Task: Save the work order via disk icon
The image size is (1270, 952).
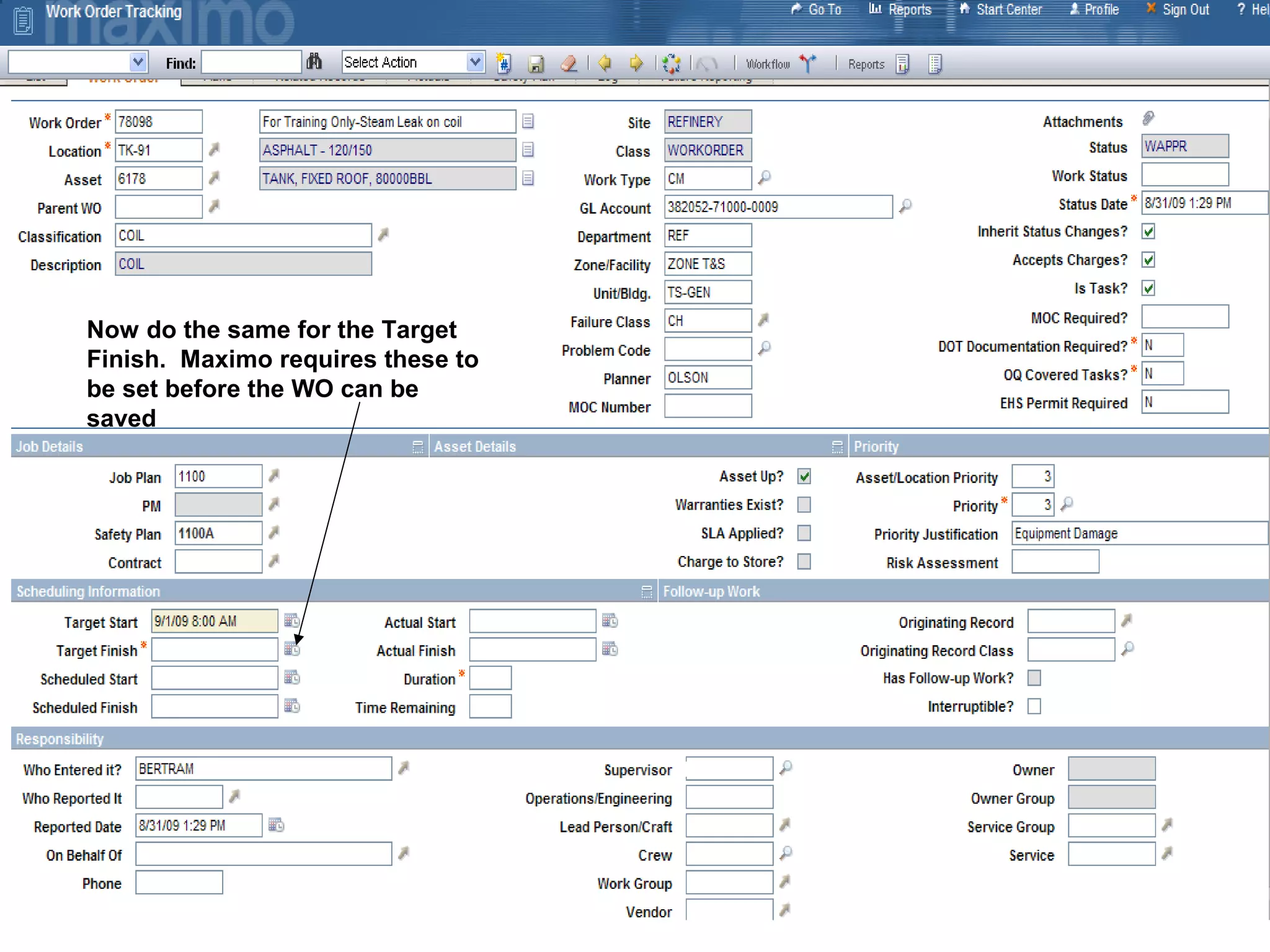Action: [x=536, y=63]
